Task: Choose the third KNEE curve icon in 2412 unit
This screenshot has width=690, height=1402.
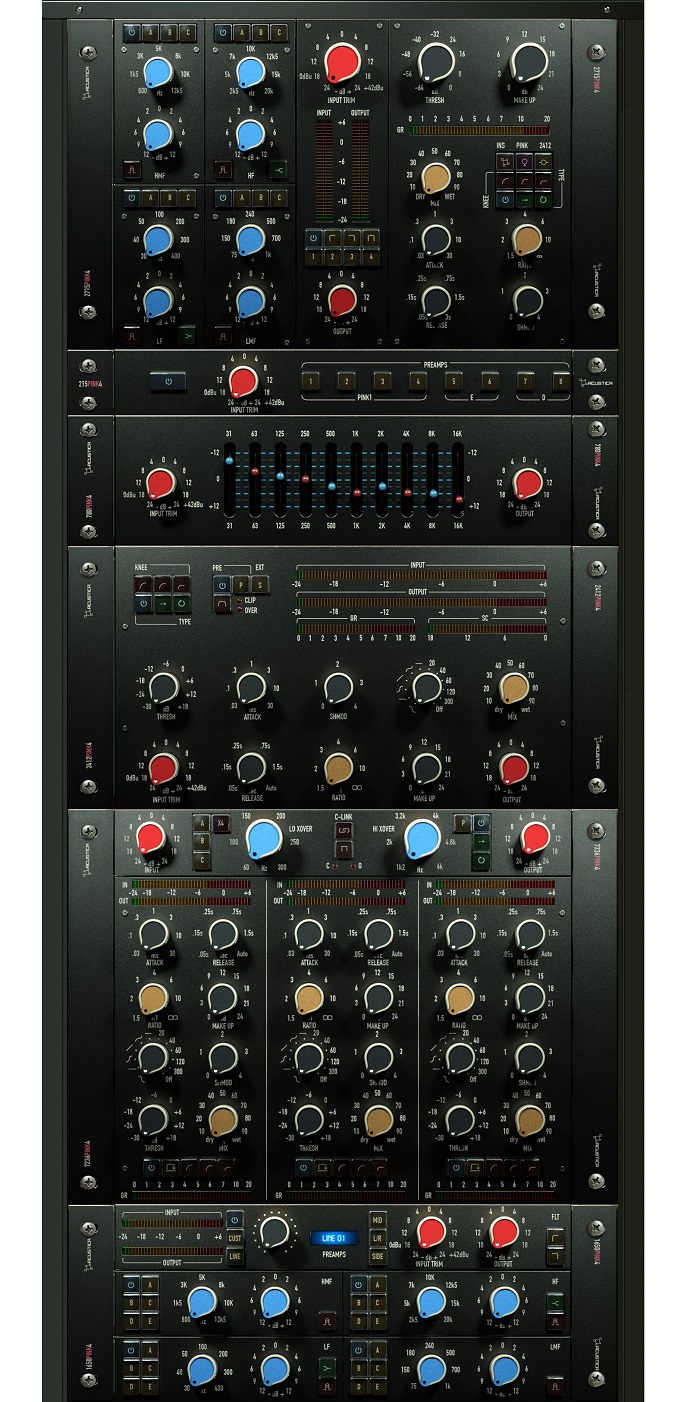Action: (180, 583)
